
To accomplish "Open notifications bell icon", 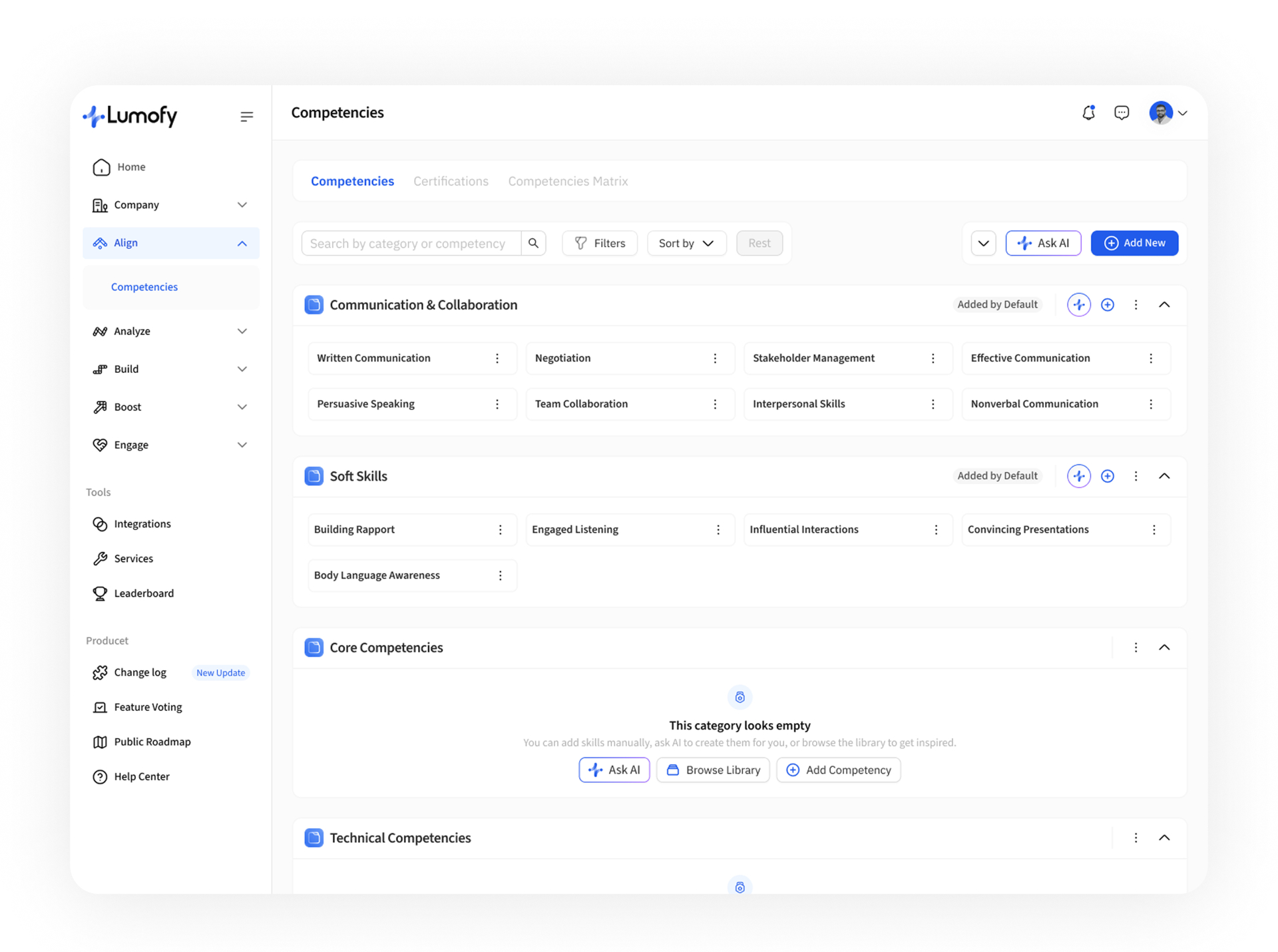I will tap(1088, 113).
